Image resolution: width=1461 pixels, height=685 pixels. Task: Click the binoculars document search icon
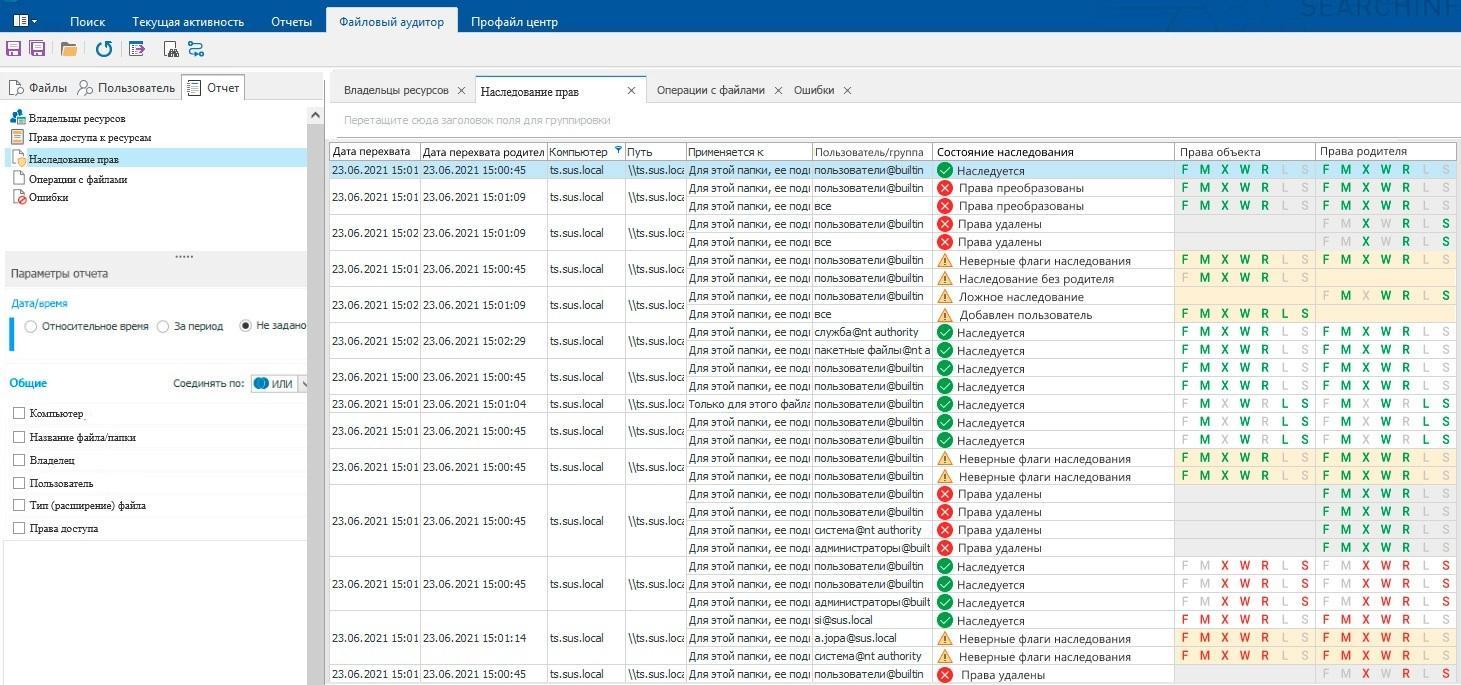[x=170, y=49]
